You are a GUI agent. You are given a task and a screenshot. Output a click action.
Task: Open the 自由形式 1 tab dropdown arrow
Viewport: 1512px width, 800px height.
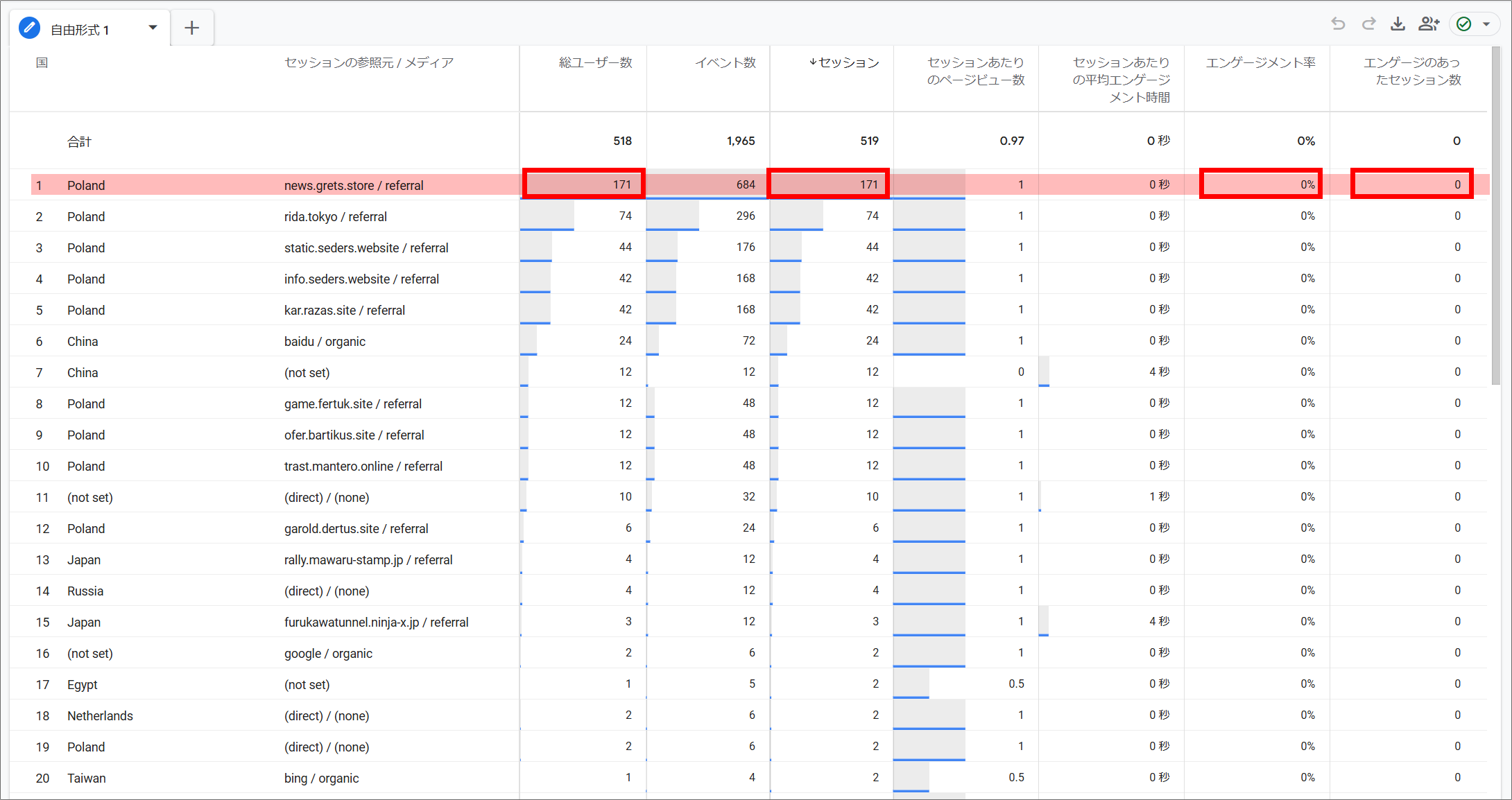click(x=153, y=28)
